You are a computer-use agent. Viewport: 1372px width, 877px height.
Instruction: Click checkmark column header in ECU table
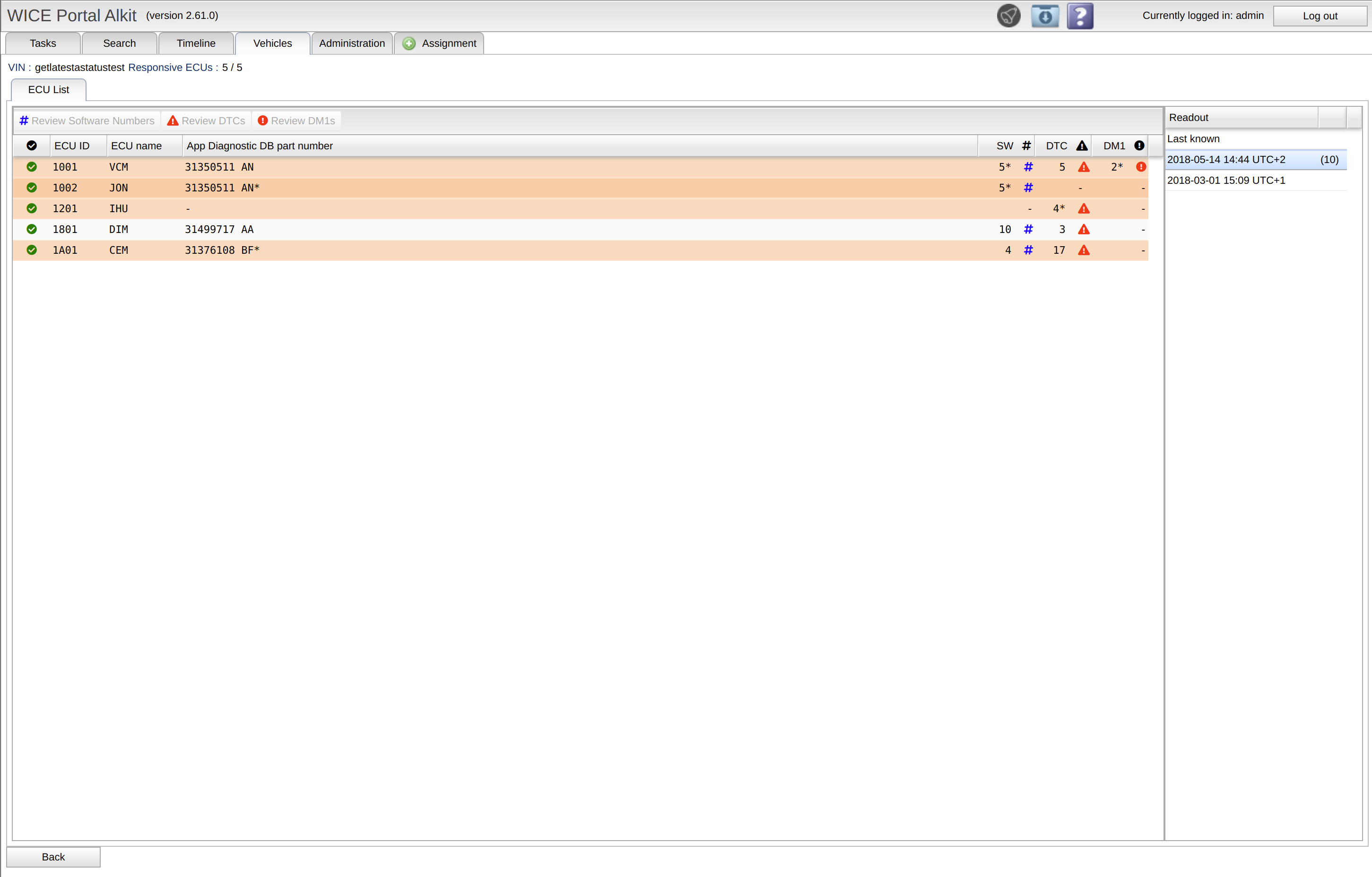click(32, 146)
